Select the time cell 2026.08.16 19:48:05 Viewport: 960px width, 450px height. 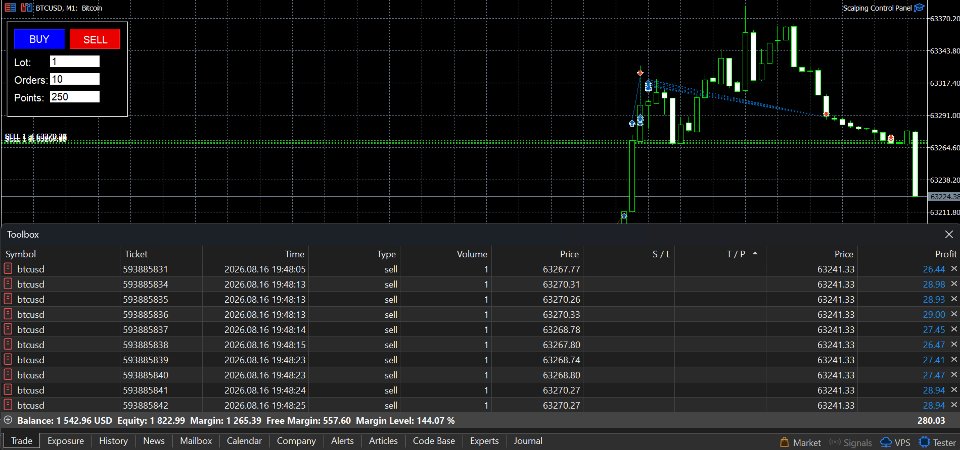(x=265, y=269)
